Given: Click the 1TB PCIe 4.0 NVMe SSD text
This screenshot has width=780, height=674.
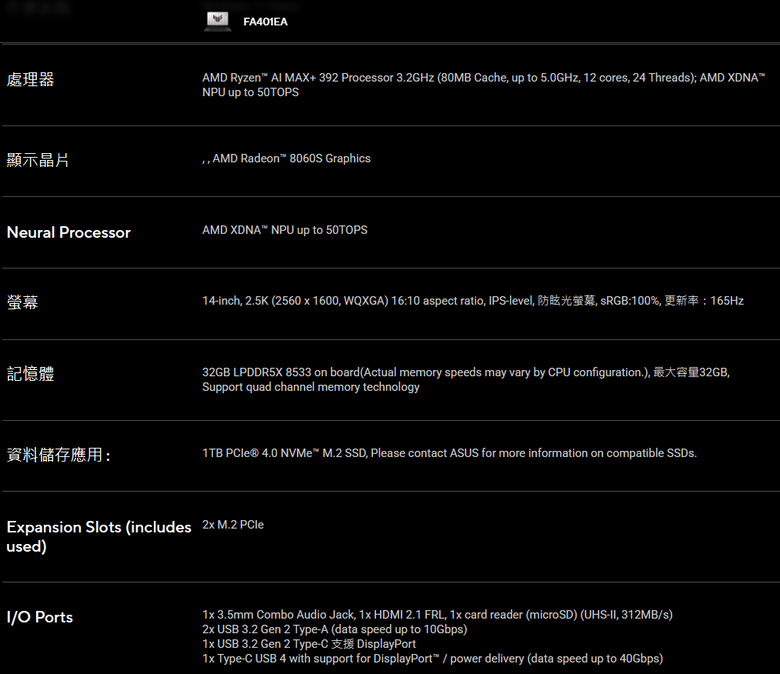Looking at the screenshot, I should coord(449,453).
